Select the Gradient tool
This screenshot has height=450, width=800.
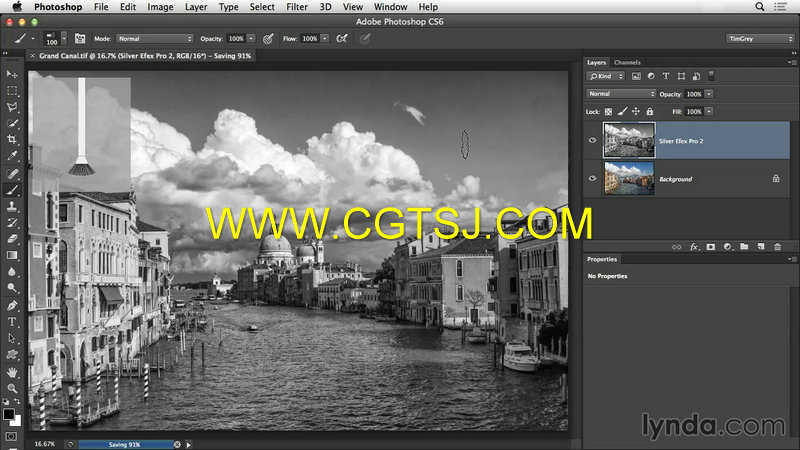tap(12, 255)
